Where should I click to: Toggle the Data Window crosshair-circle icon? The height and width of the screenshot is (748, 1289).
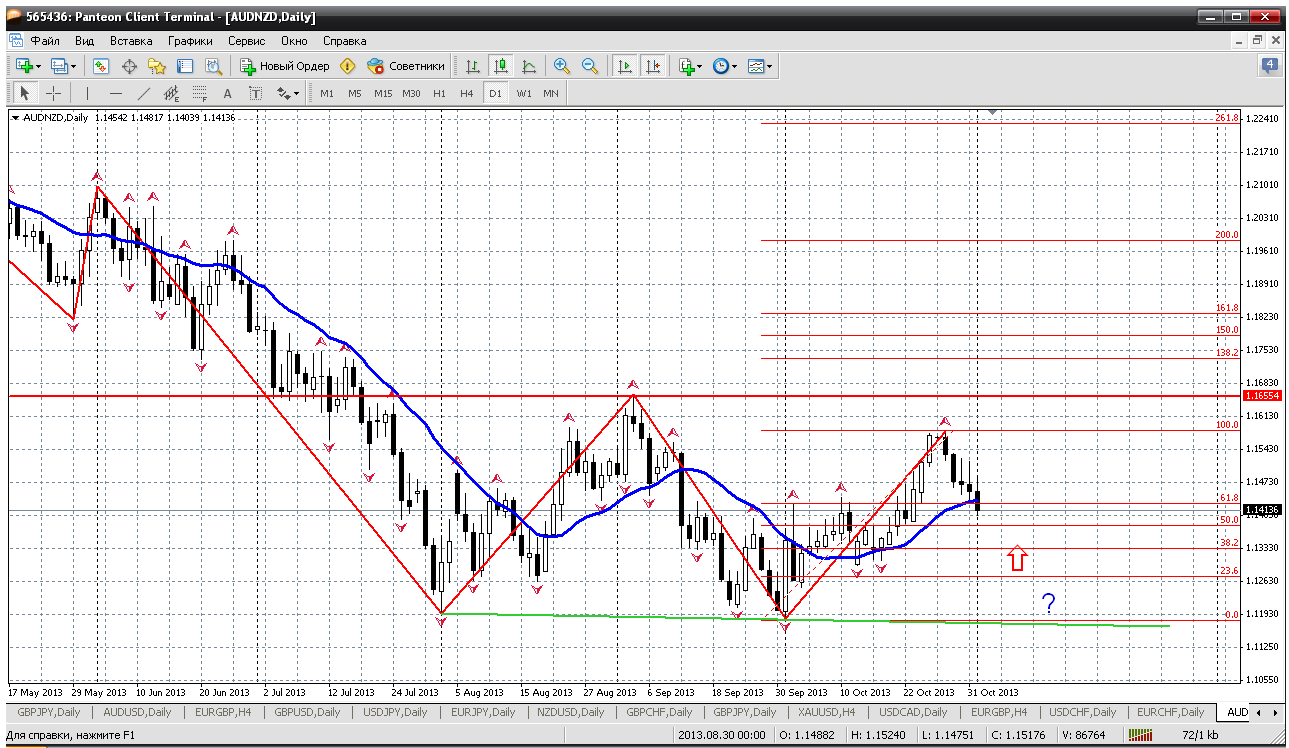(129, 66)
